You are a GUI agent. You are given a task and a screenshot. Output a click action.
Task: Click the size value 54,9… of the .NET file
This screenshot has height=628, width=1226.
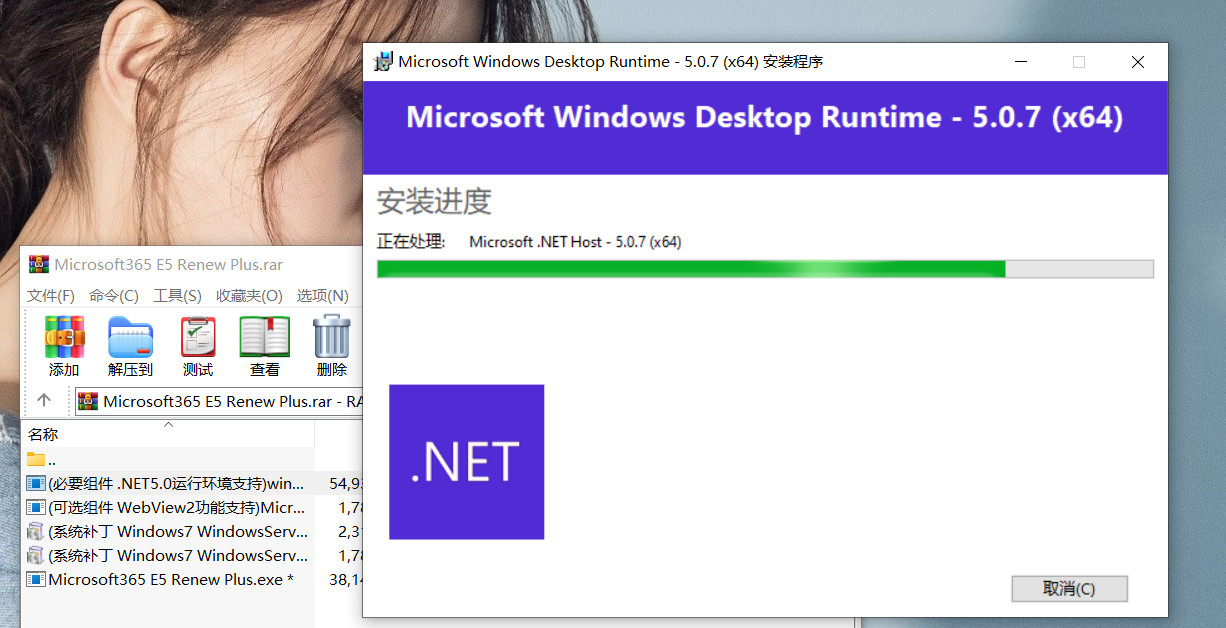[345, 483]
